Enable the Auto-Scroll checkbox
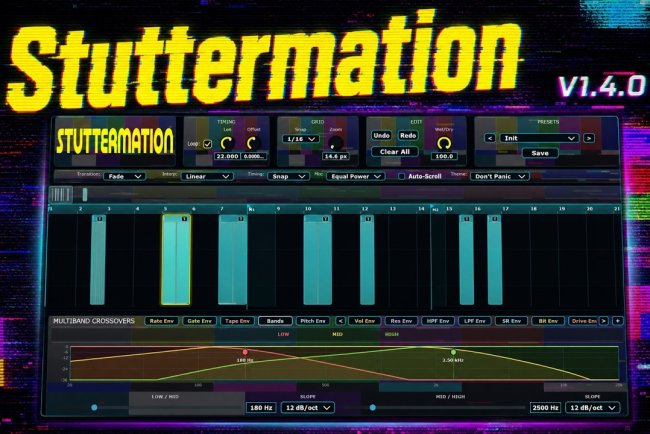Viewport: 650px width, 434px height. 401,176
